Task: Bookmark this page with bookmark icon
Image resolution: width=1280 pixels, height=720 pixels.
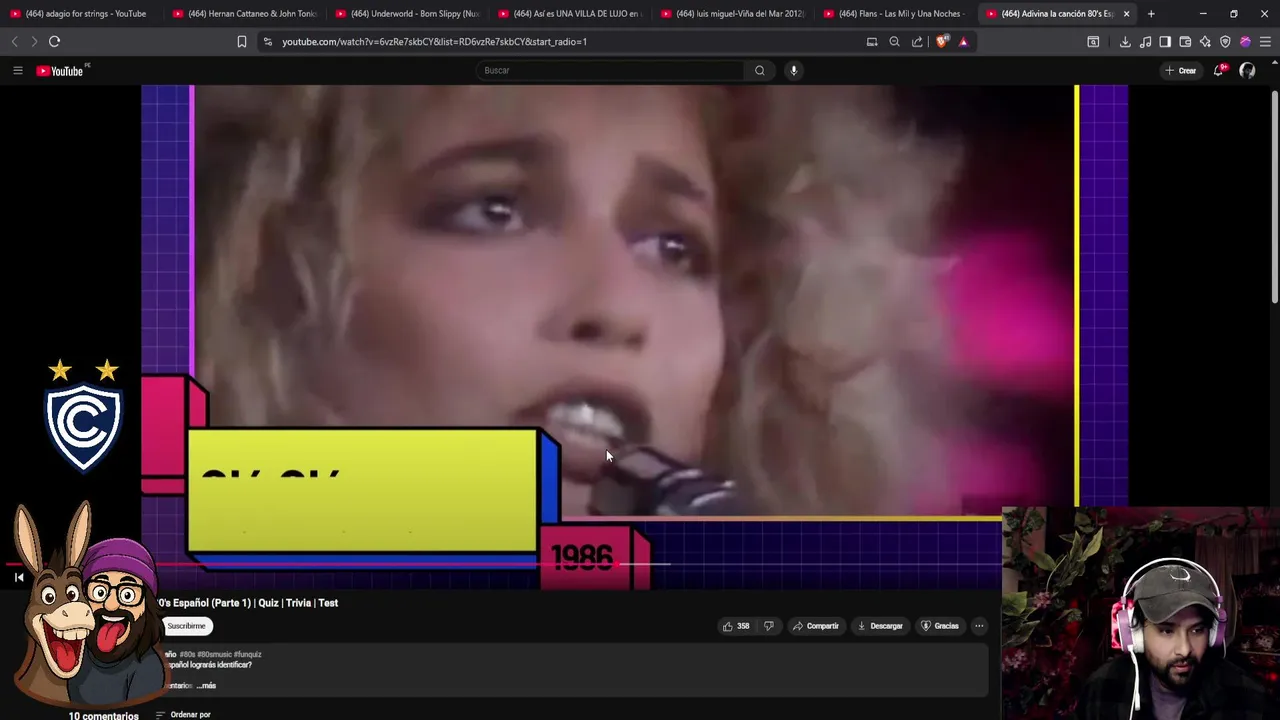Action: [241, 41]
